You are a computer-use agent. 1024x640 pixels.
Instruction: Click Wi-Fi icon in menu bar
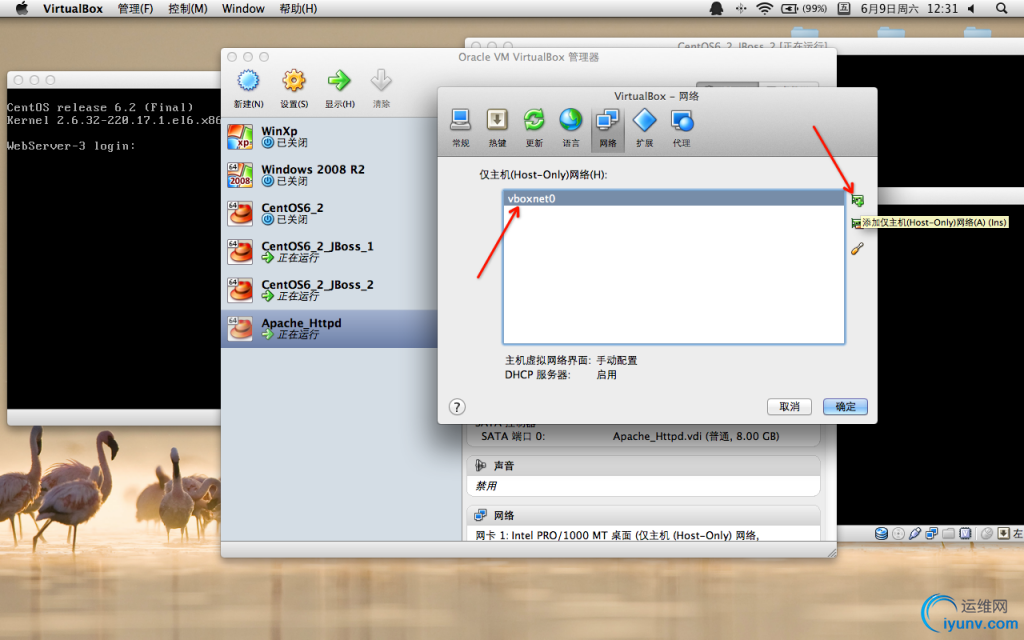764,8
